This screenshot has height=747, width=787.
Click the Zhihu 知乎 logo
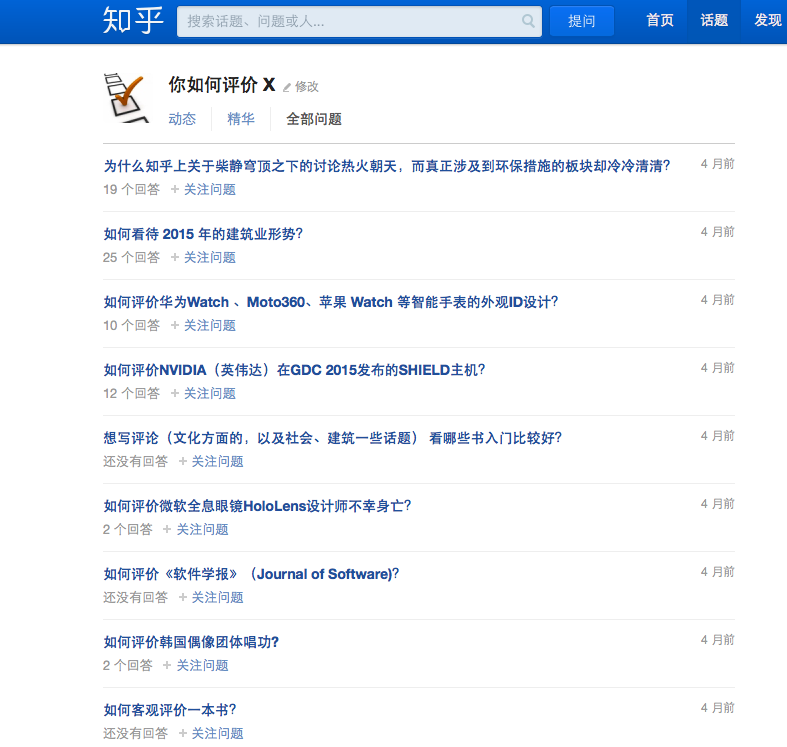point(133,21)
